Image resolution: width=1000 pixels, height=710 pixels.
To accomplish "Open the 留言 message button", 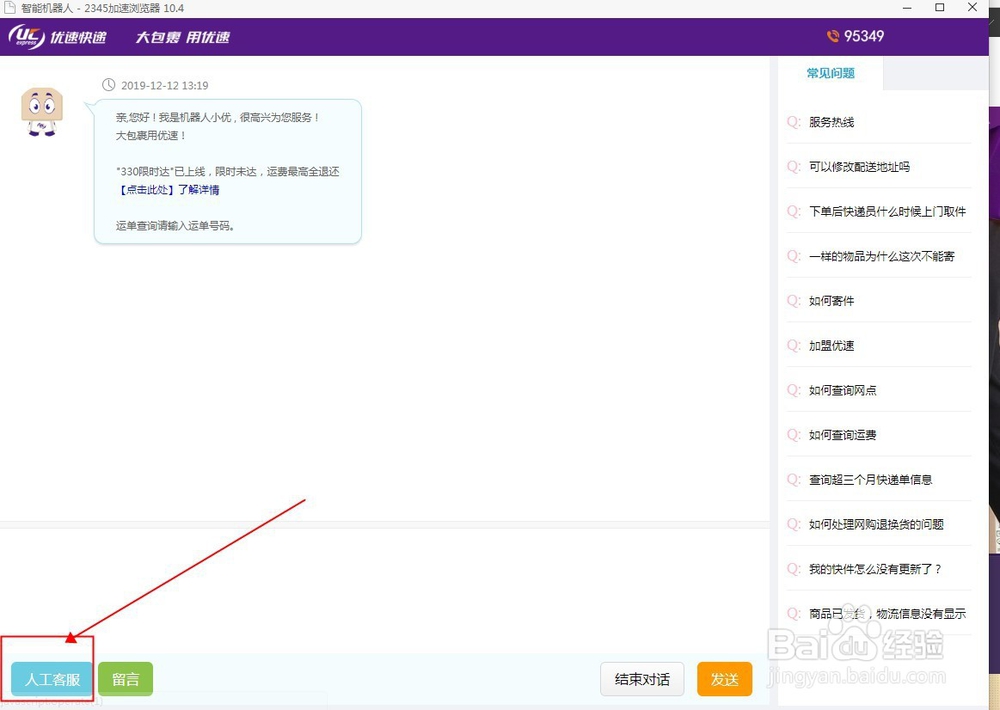I will tap(126, 679).
